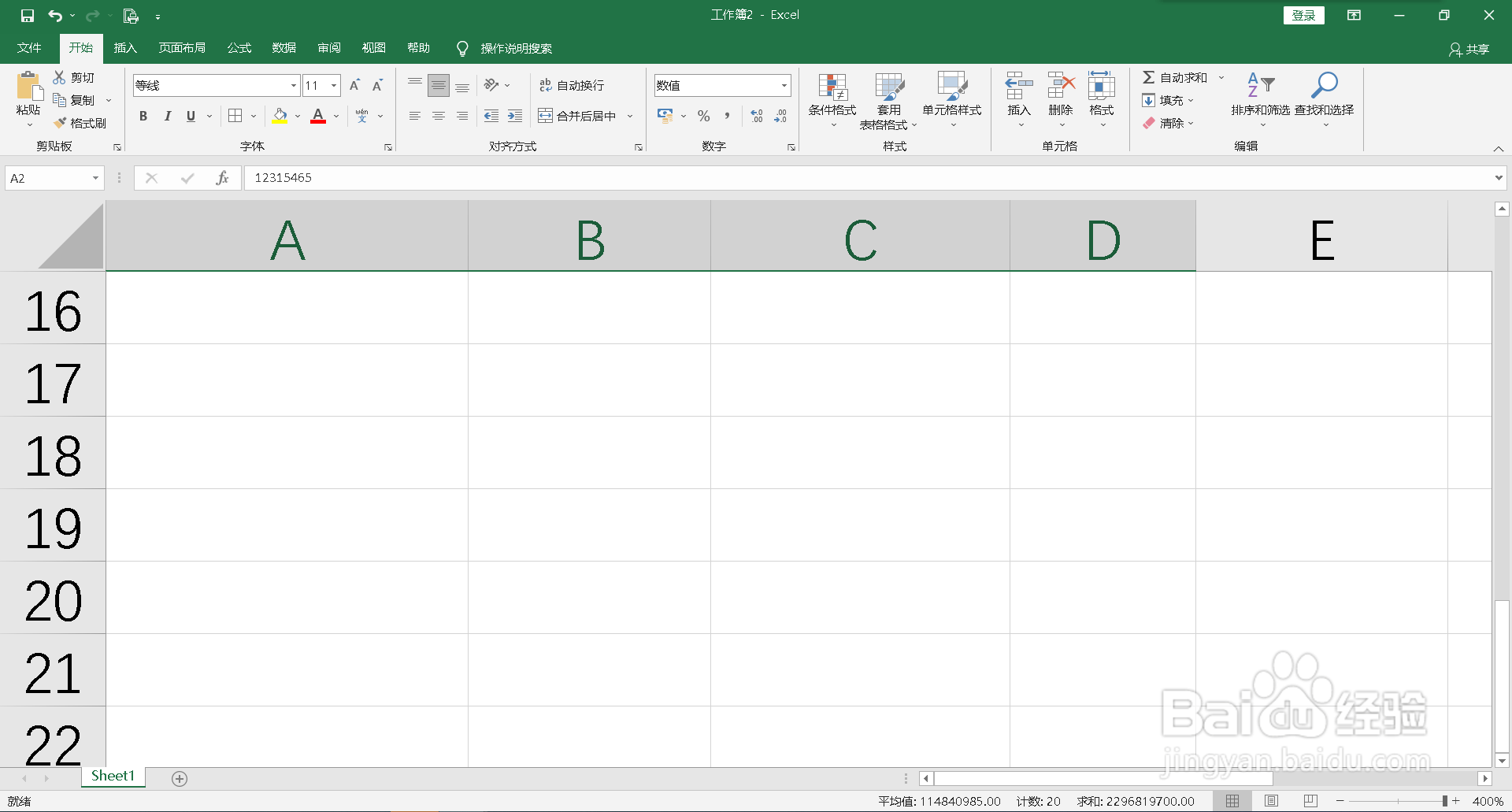Screen dimensions: 1512x812
Task: Expand Merge and Center (合并后居中) options arrow
Action: click(x=630, y=116)
